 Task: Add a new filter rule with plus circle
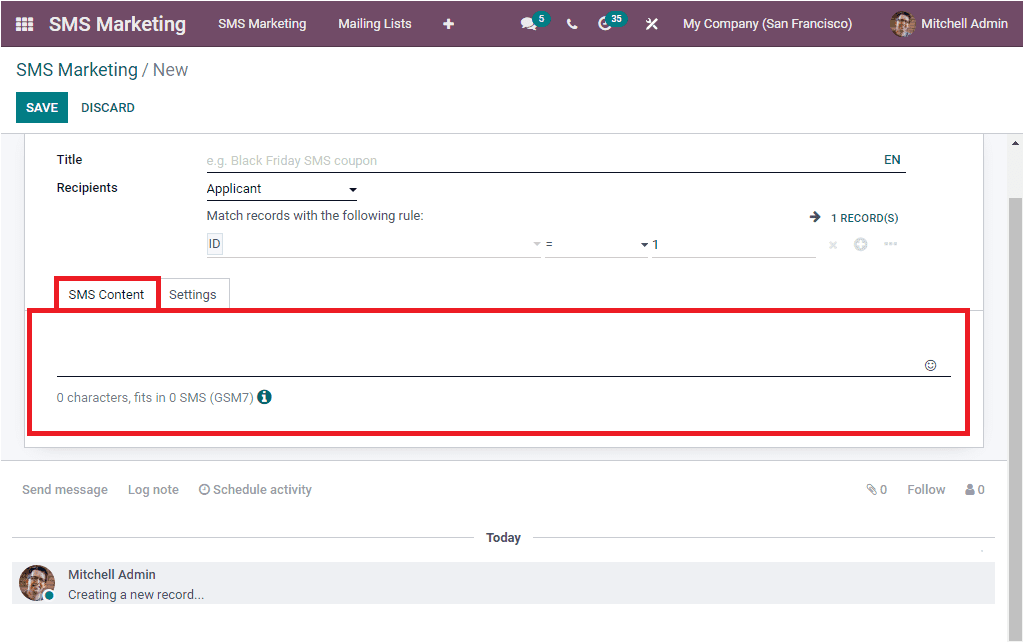click(x=861, y=244)
